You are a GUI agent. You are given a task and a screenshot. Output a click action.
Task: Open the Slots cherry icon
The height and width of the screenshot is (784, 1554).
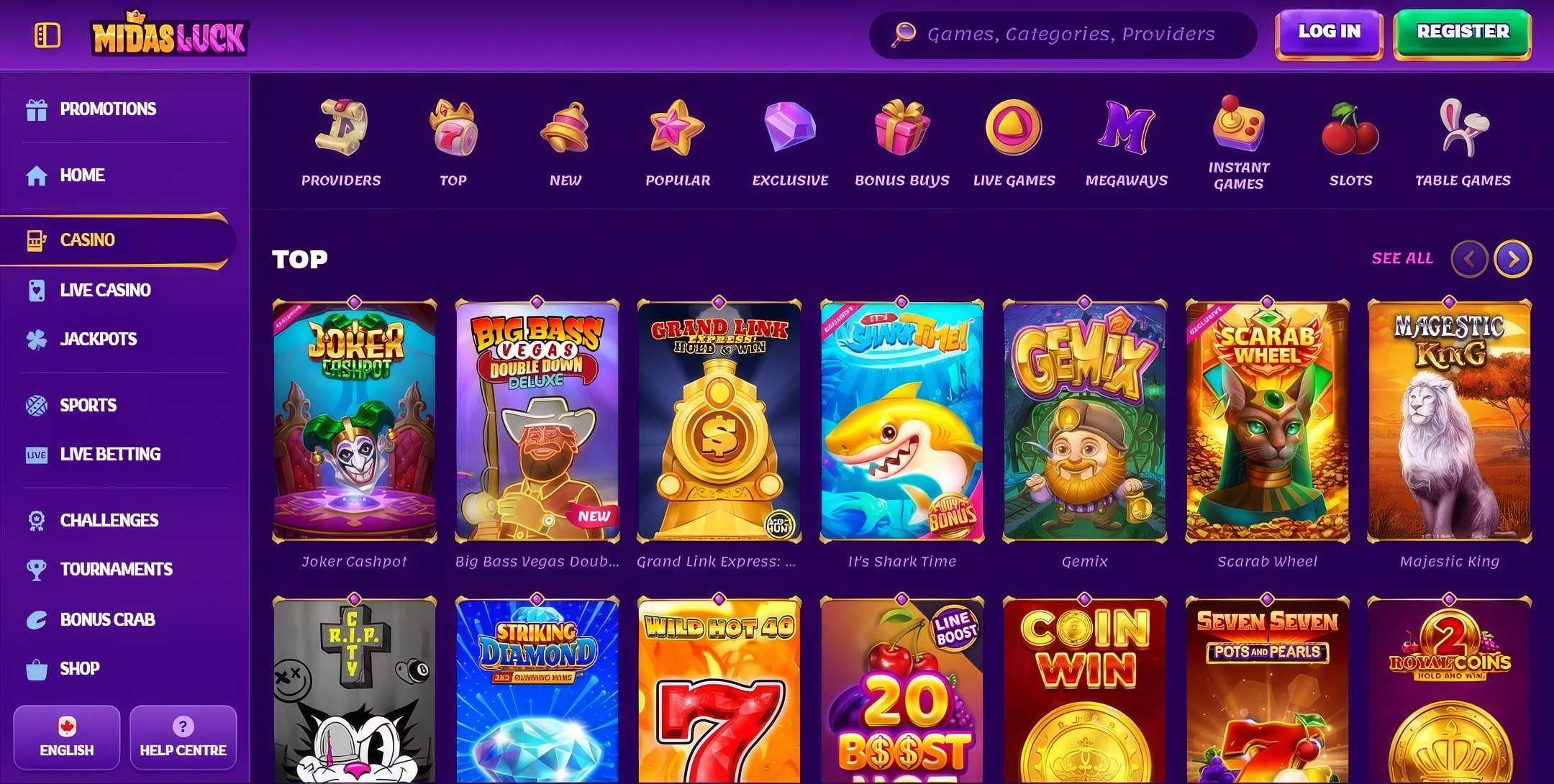pyautogui.click(x=1350, y=128)
